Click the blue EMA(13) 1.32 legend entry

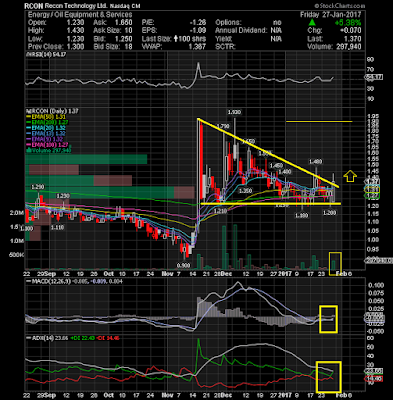pos(46,134)
